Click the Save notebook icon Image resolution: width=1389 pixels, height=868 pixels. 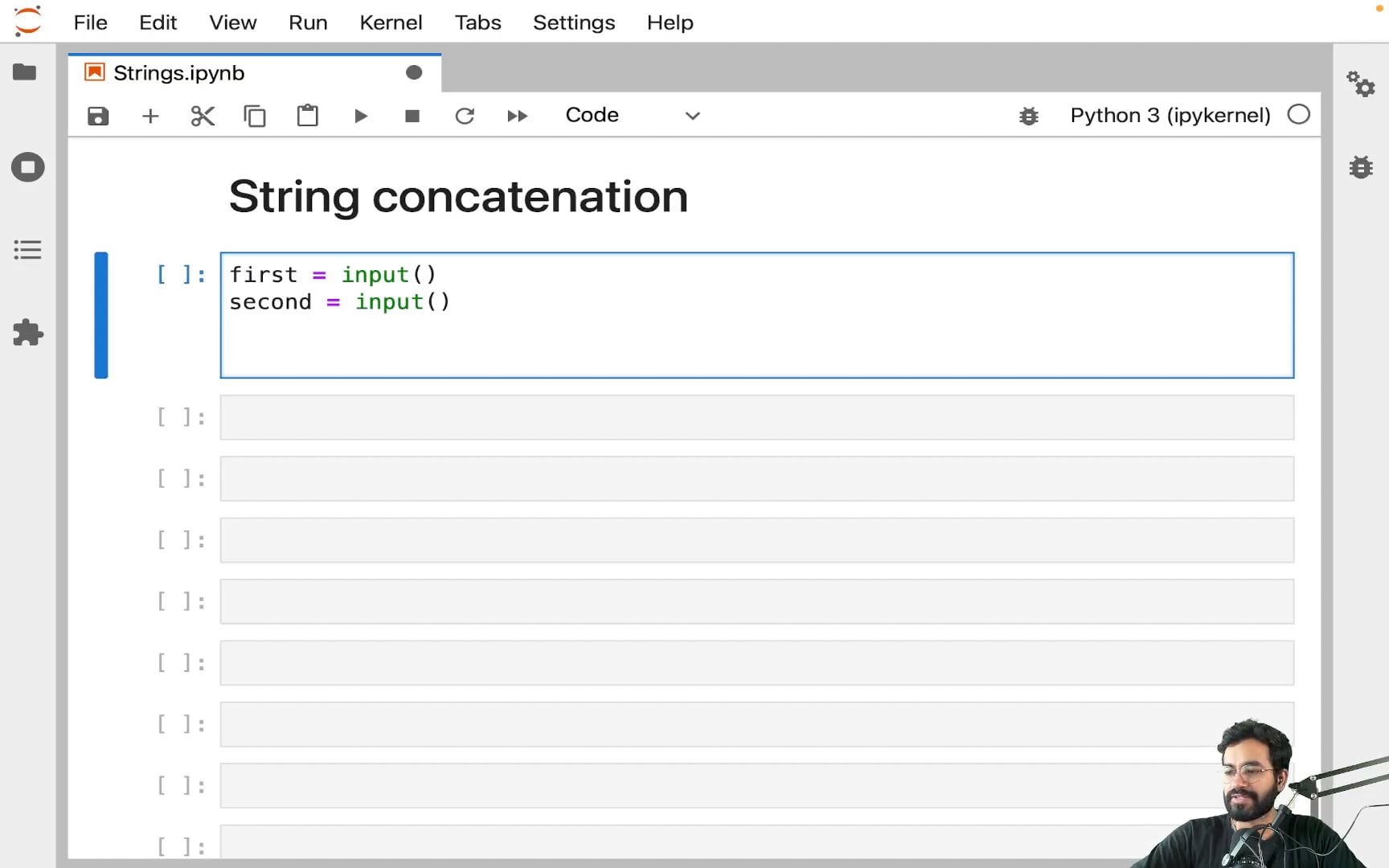[98, 117]
